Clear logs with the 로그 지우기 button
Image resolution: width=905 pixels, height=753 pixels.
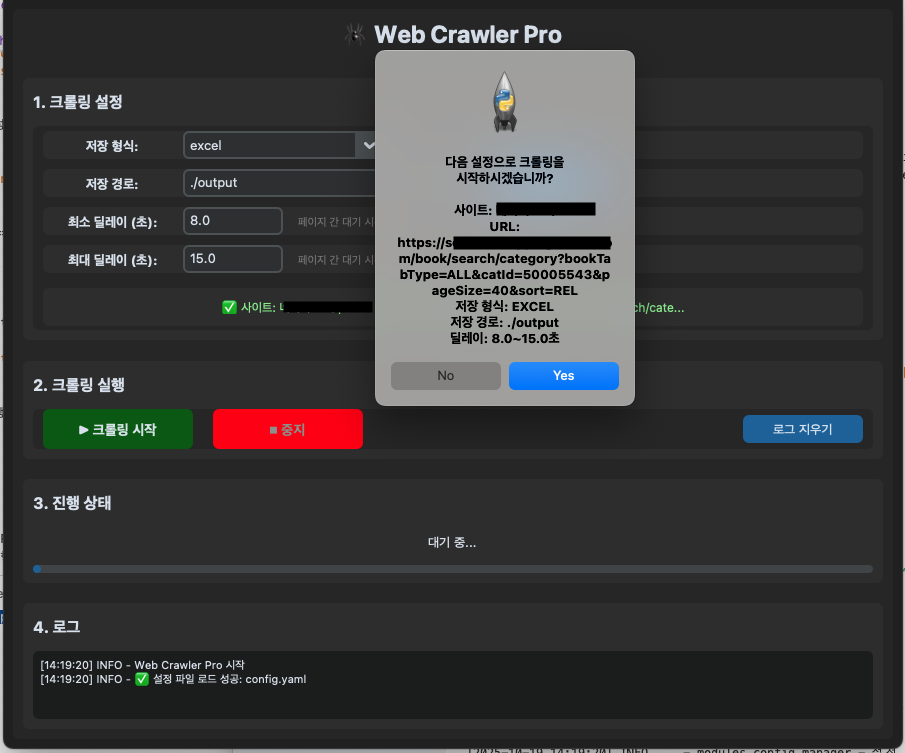(x=802, y=429)
